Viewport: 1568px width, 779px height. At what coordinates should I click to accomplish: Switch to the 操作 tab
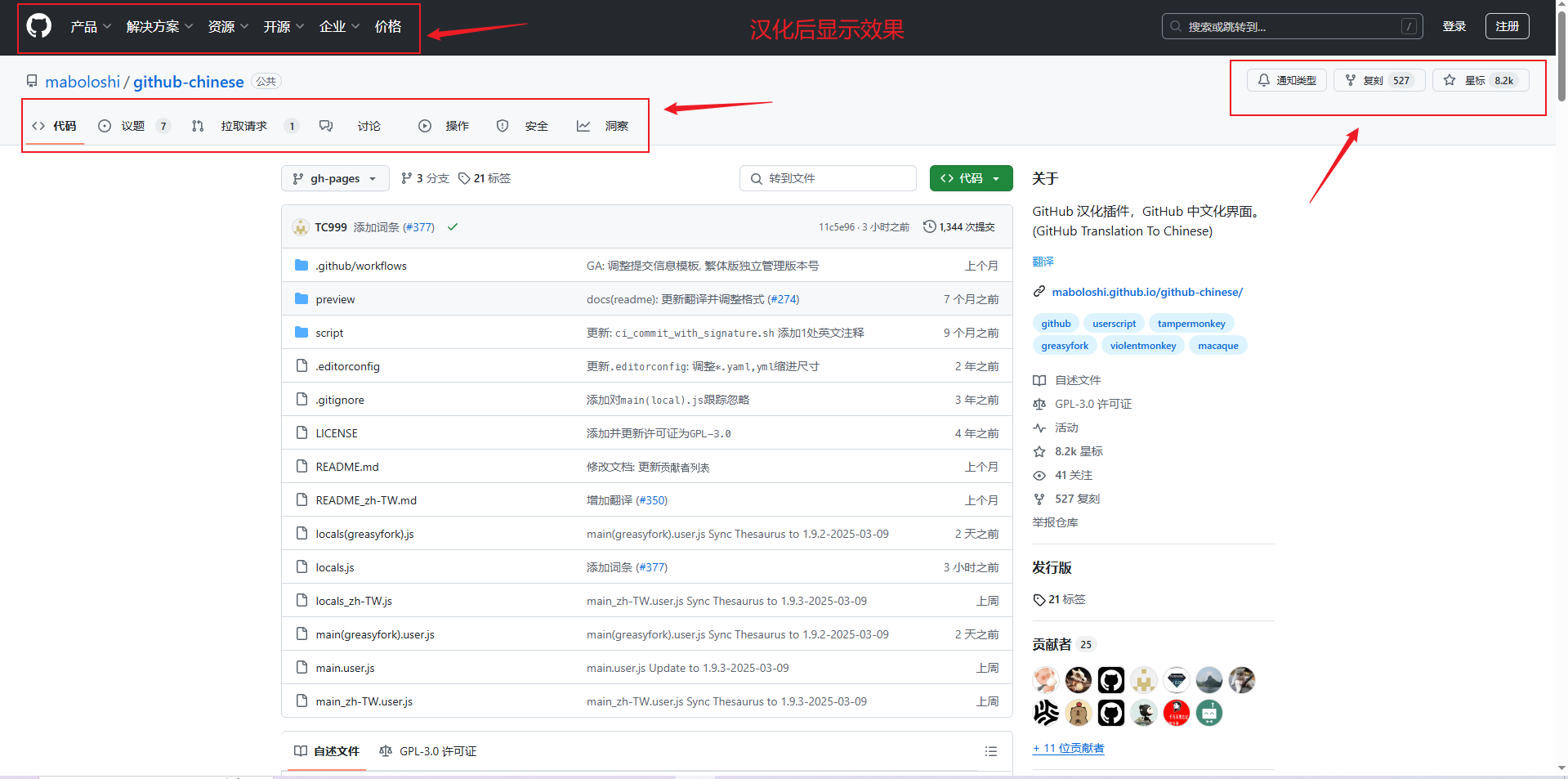click(444, 126)
